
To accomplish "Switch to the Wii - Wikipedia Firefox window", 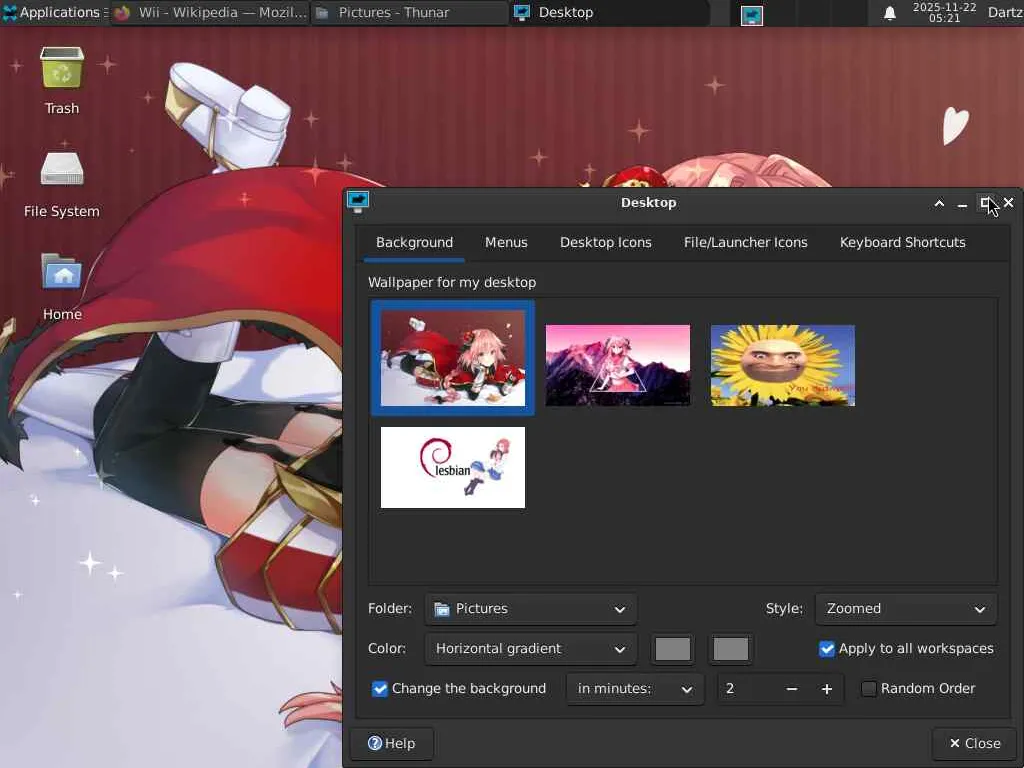I will [210, 12].
